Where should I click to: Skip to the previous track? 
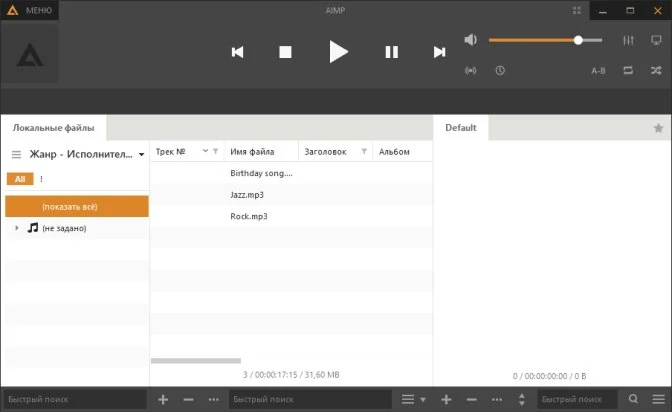pyautogui.click(x=237, y=52)
